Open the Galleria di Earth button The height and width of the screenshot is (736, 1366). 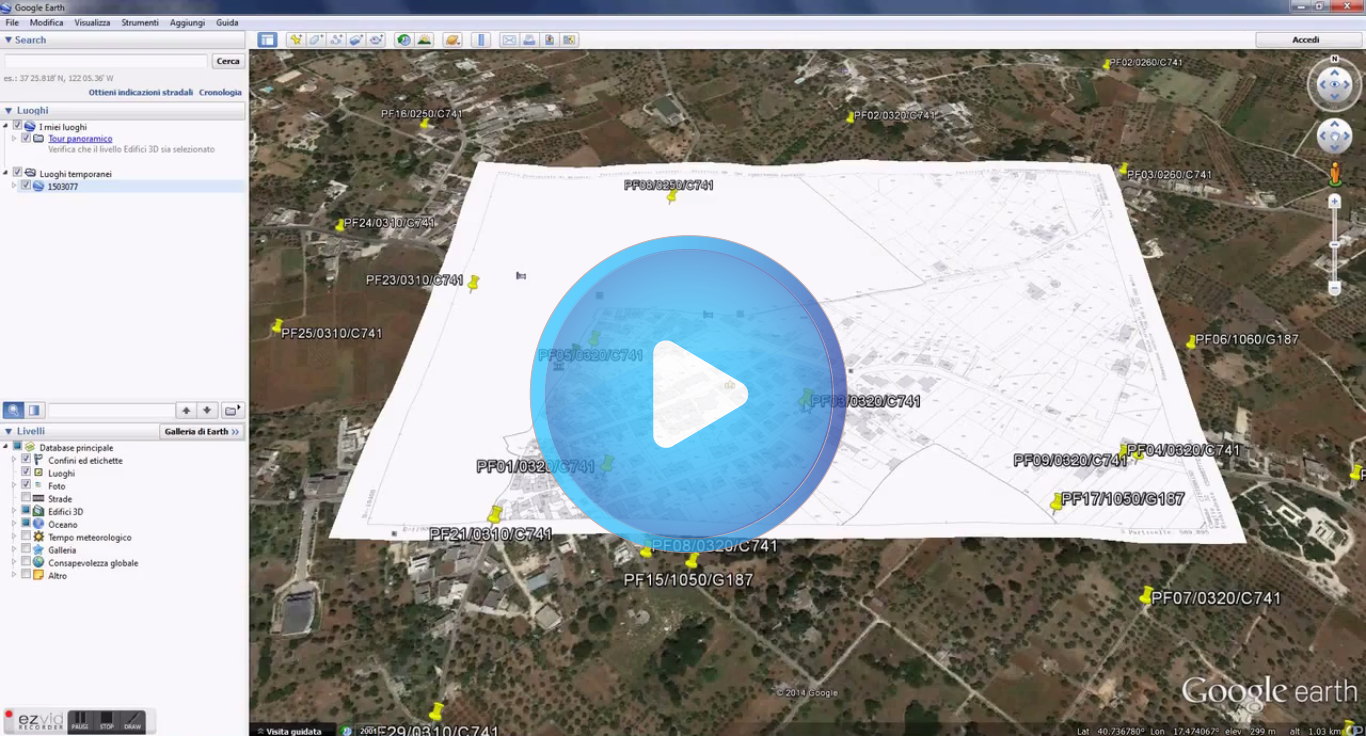point(202,431)
